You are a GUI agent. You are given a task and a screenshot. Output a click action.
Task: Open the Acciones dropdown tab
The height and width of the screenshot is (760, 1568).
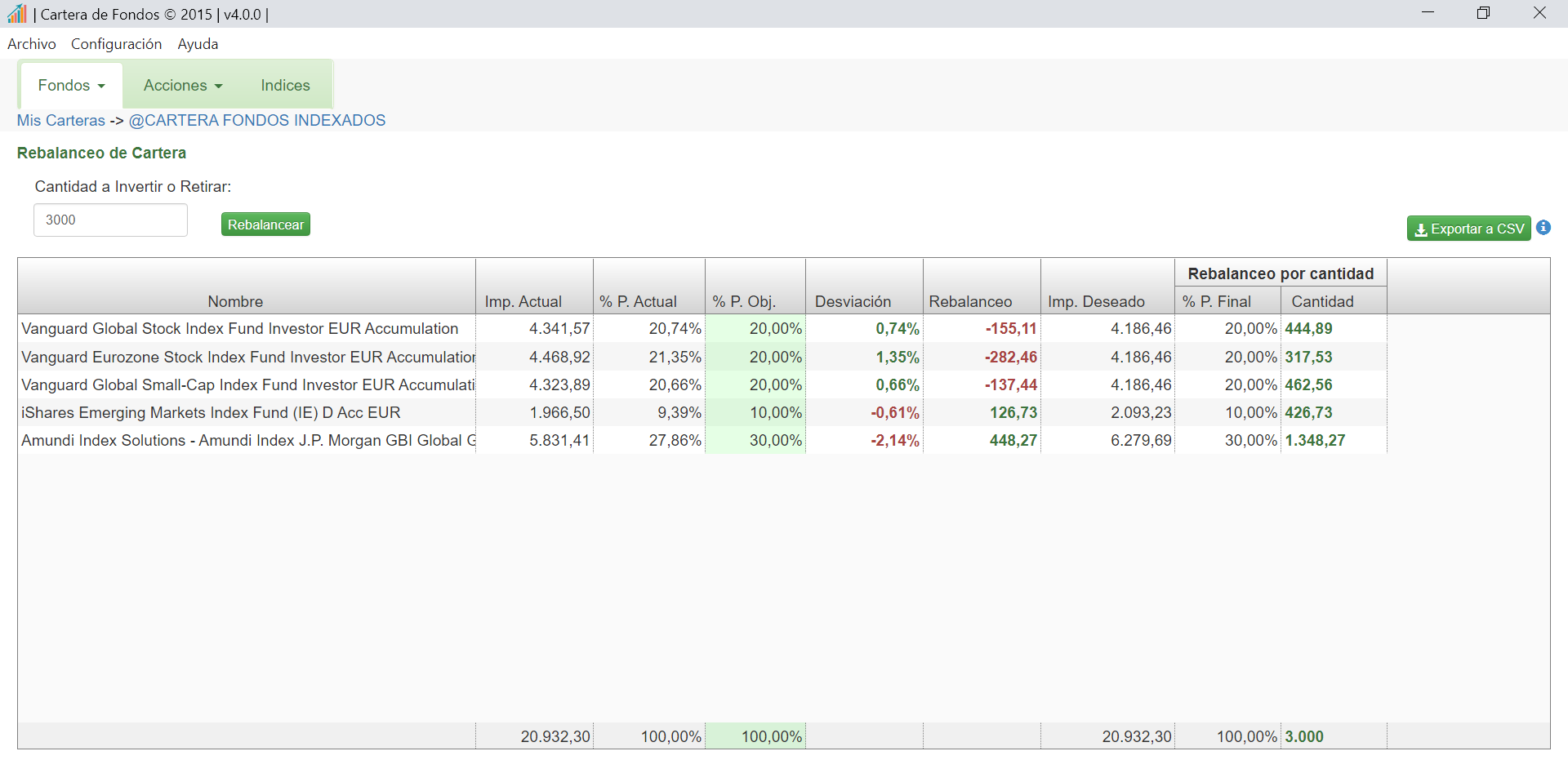pos(183,86)
